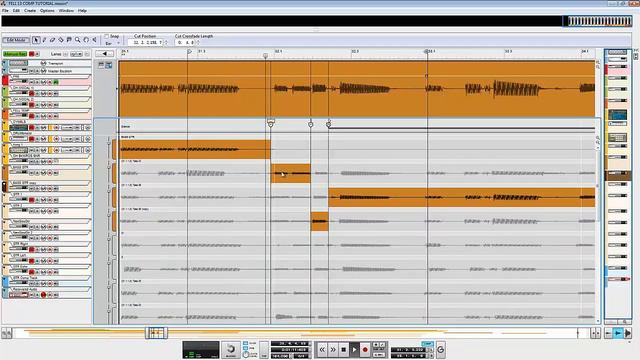Open the Window menu
Image resolution: width=640 pixels, height=360 pixels.
[66, 11]
